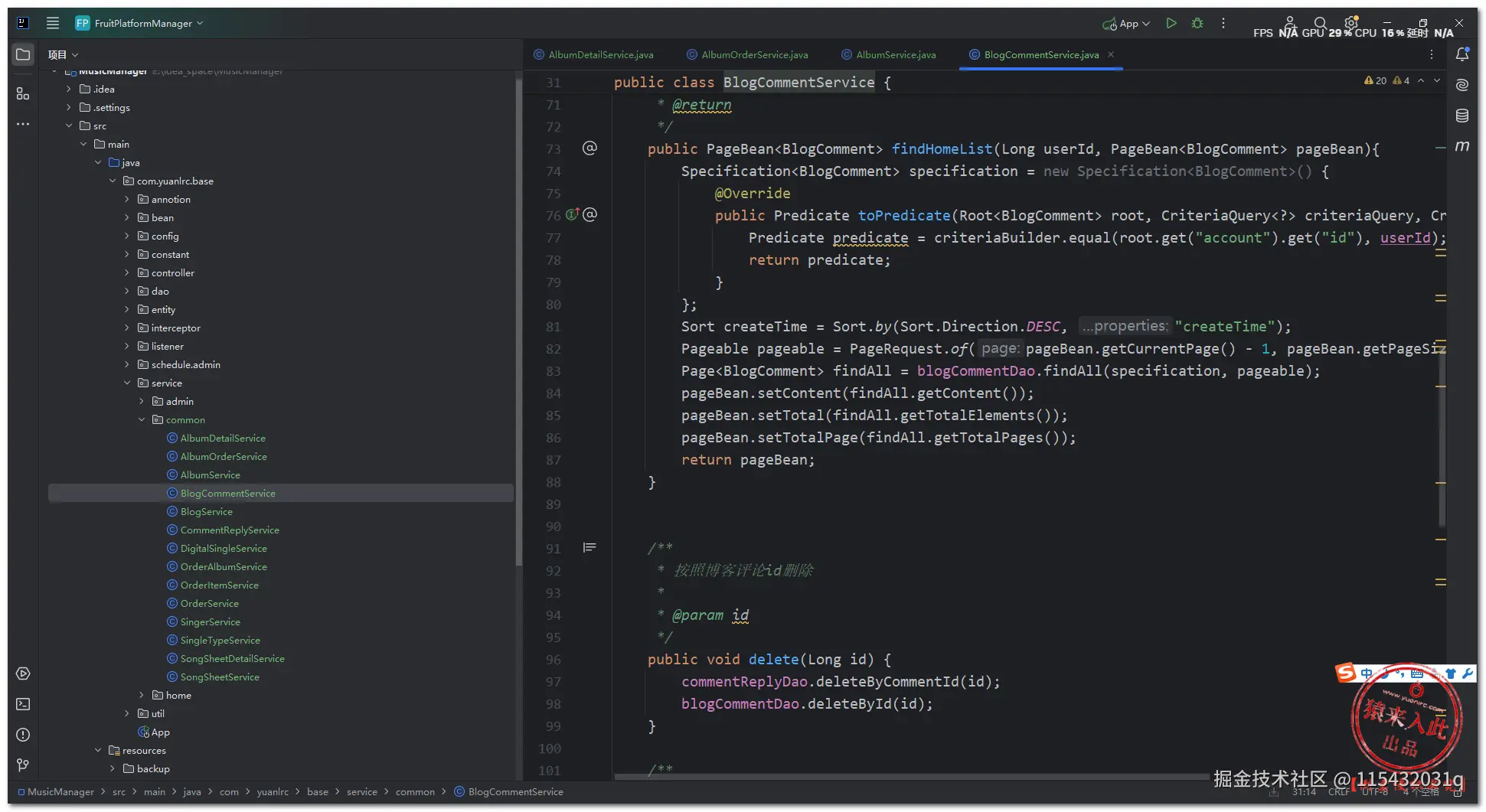1486x812 pixels.
Task: Open IDE settings gear
Action: (x=1351, y=23)
